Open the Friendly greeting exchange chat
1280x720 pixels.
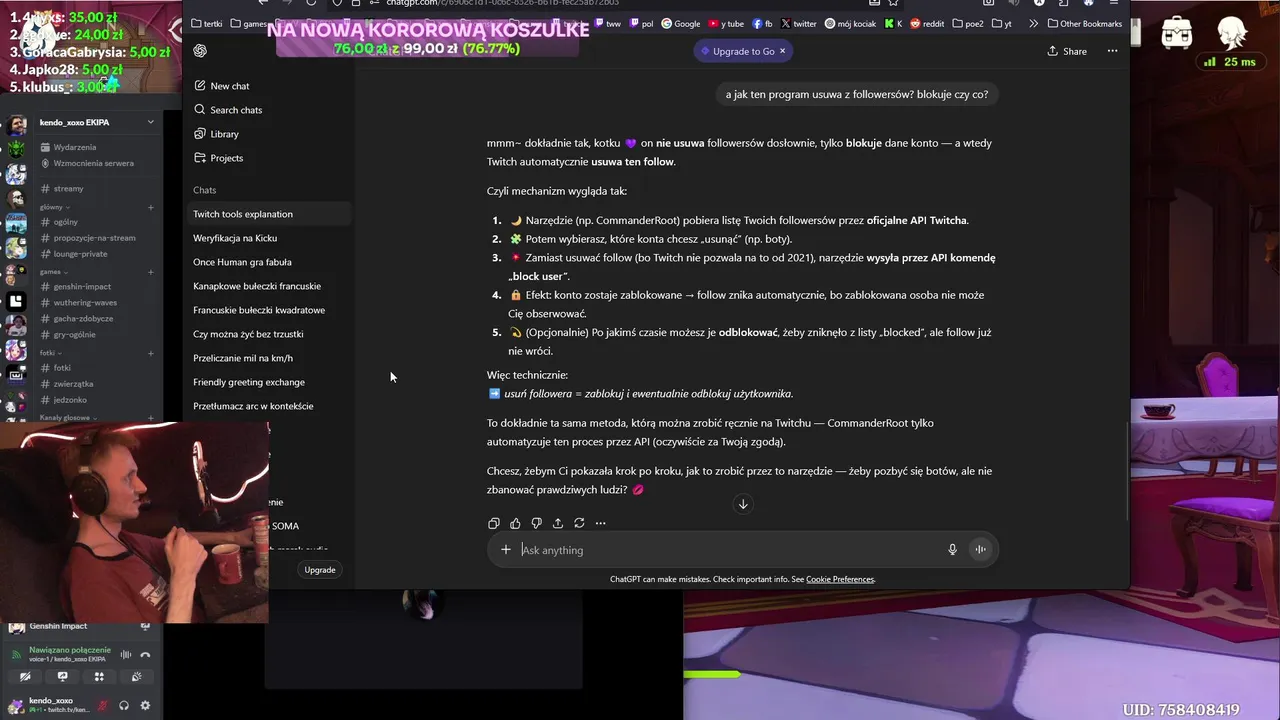coord(270,382)
